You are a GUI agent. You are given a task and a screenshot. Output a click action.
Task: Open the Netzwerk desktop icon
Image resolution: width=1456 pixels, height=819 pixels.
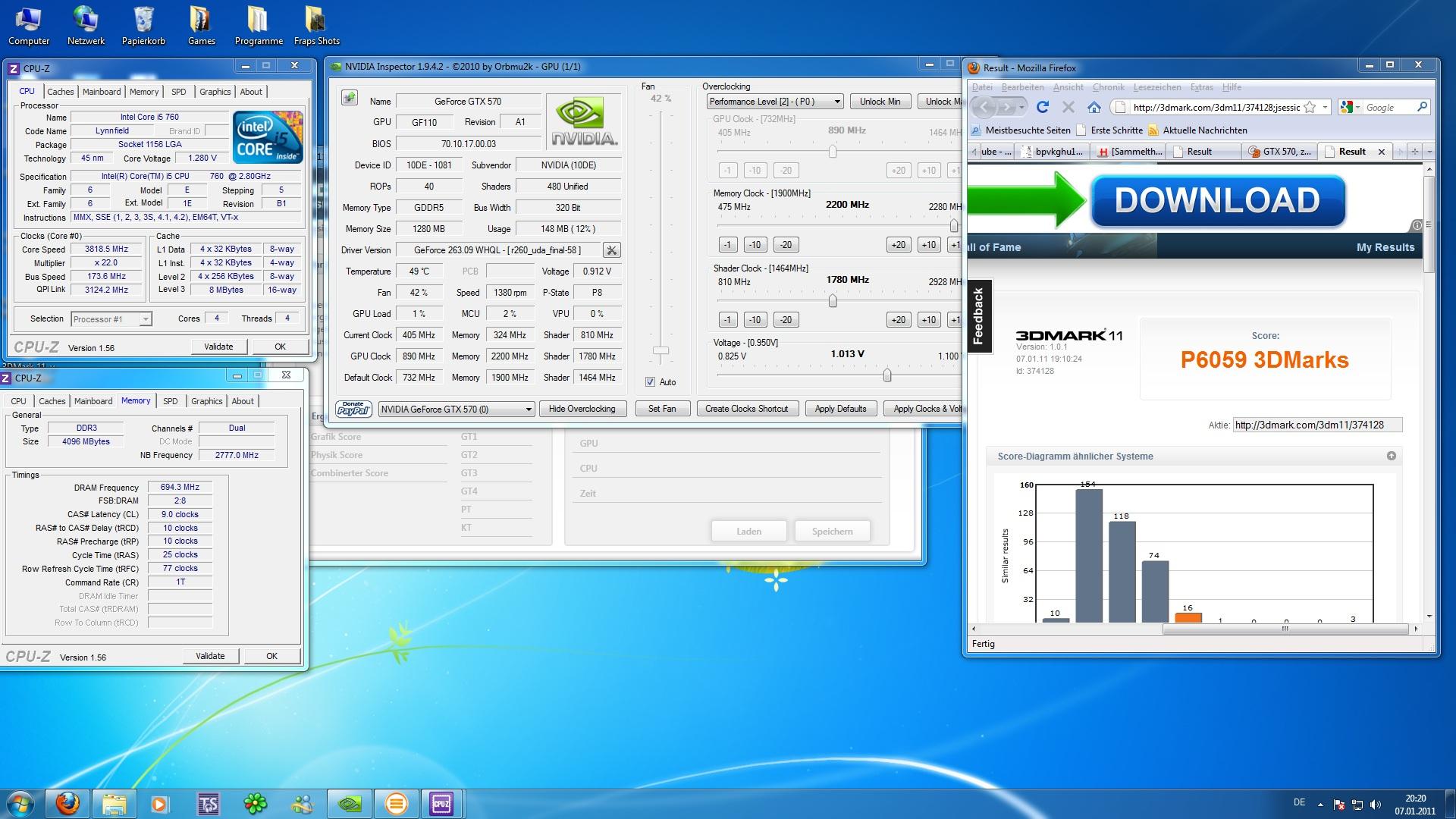point(86,27)
